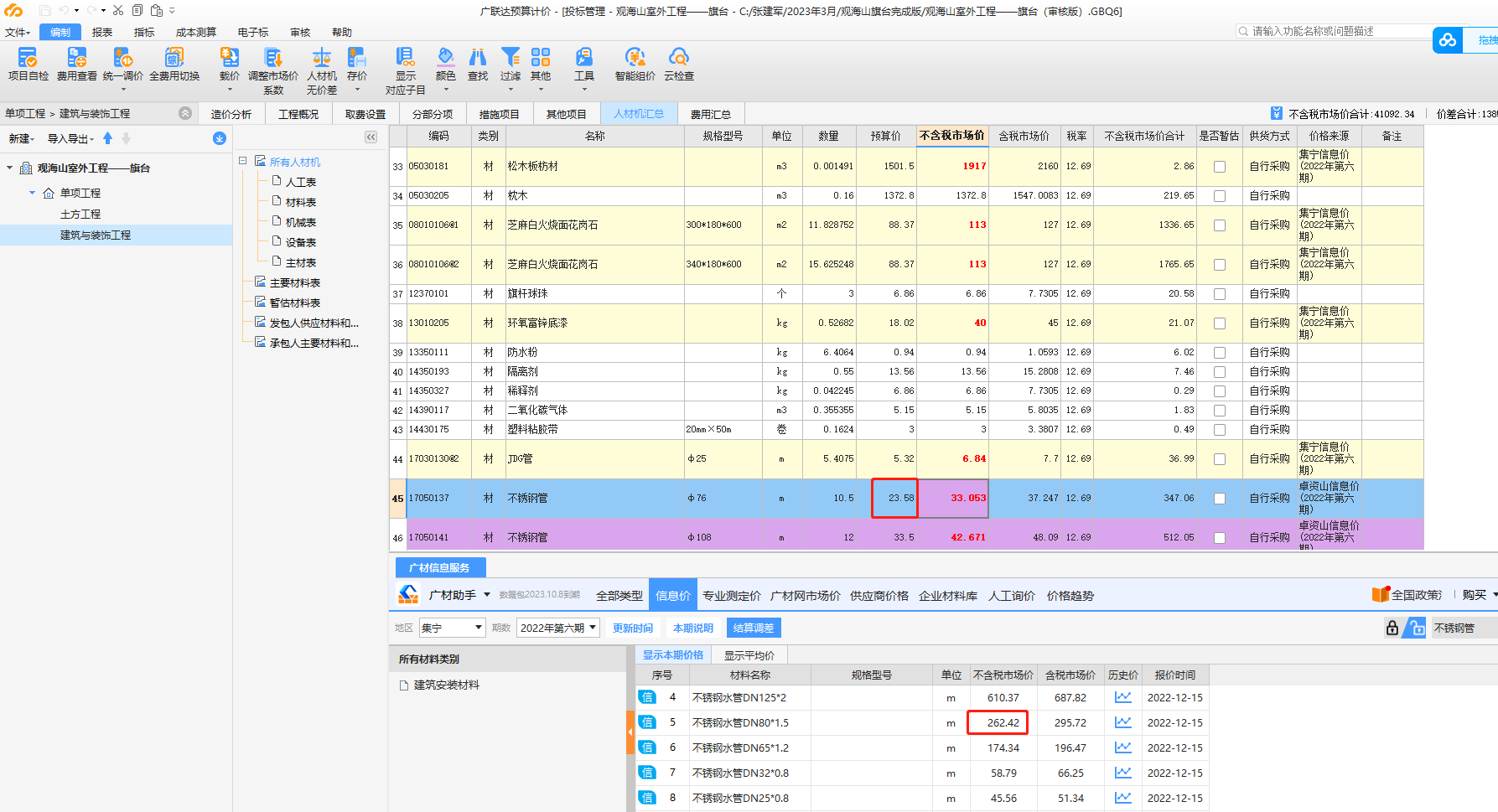Toggle 是否暂估 checkbox for 松木板枋材
Screen dimensions: 1498x812
point(1220,167)
